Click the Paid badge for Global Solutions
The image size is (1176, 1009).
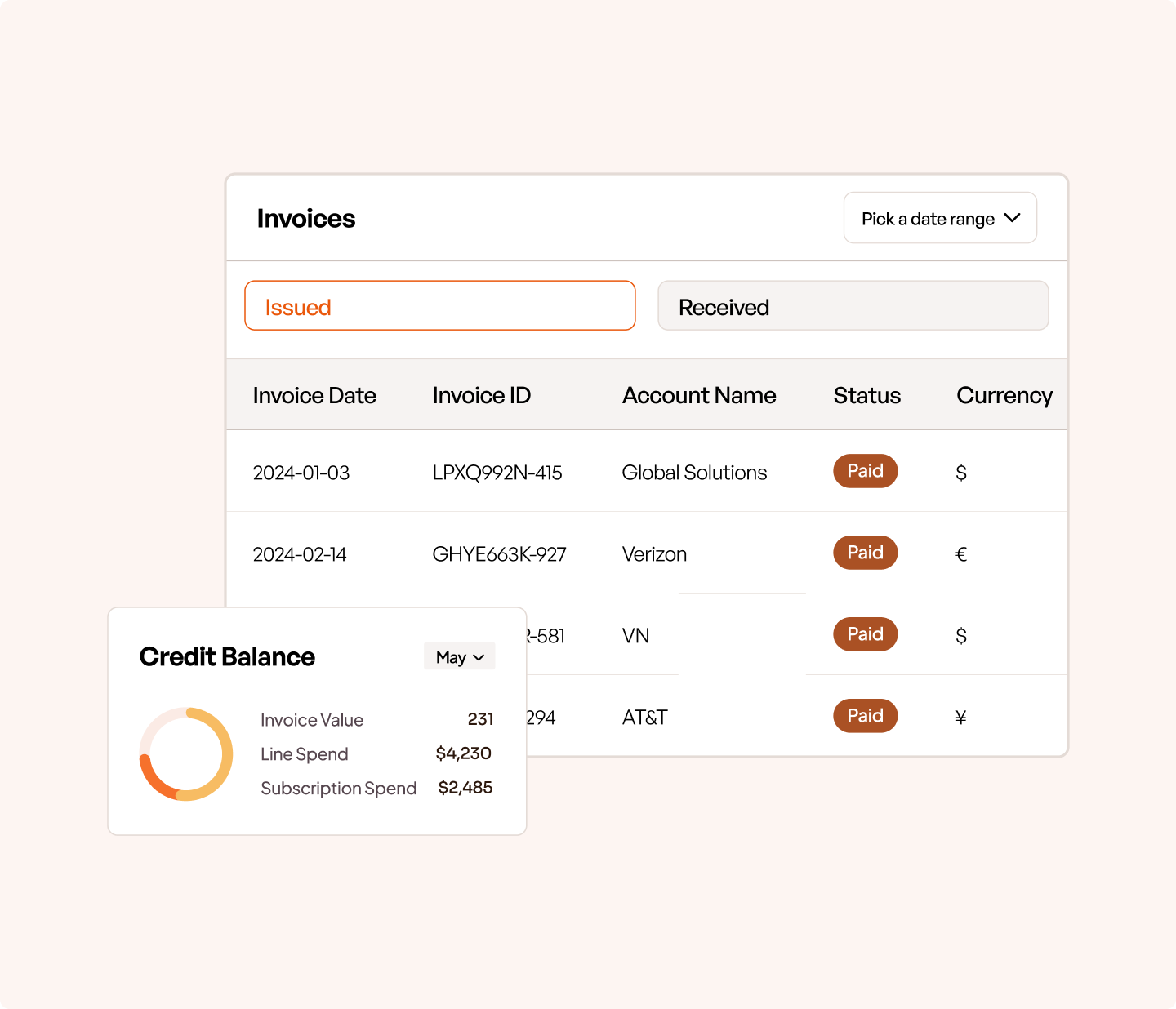tap(865, 471)
